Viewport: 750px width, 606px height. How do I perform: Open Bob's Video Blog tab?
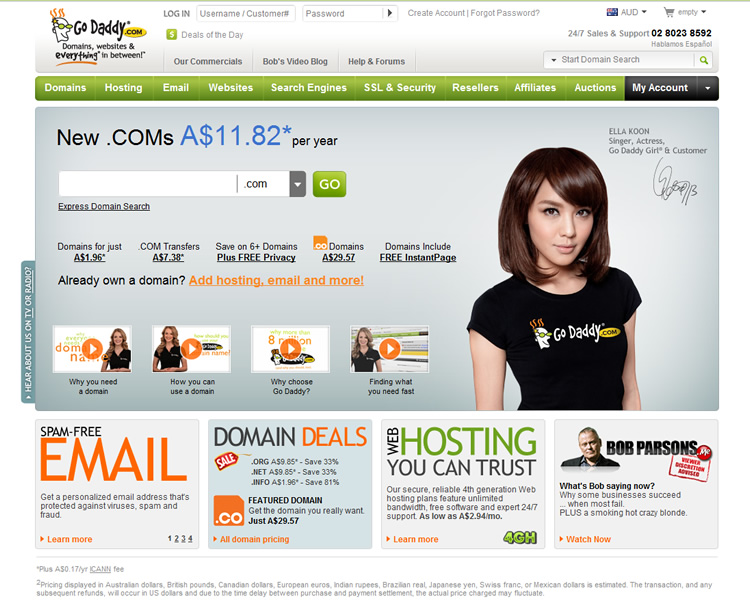[295, 61]
